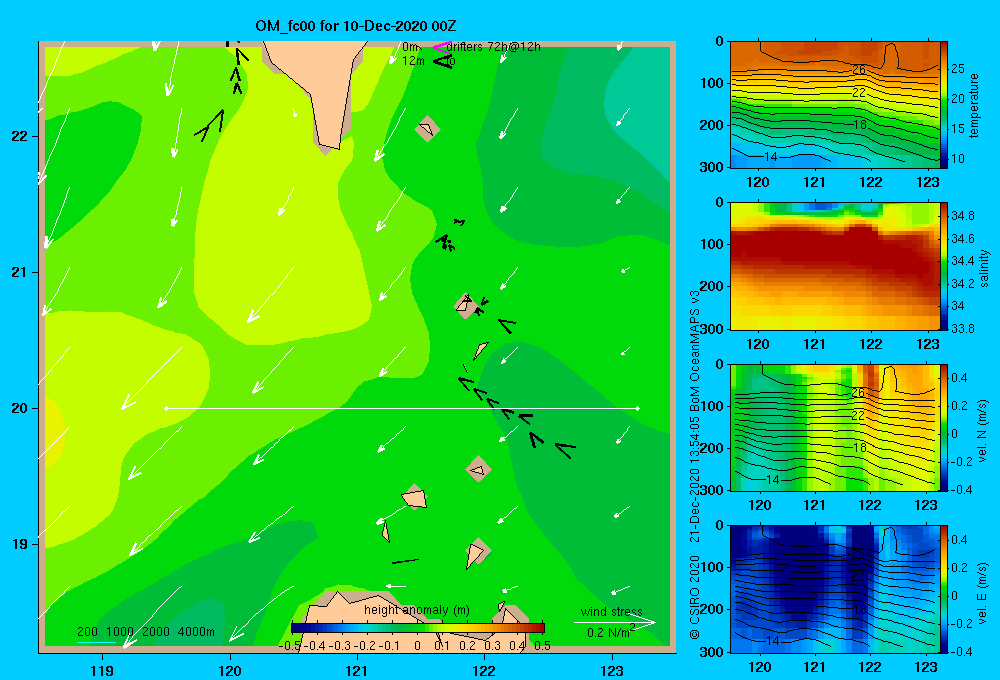This screenshot has height=680, width=1000.
Task: Click longitude tick label 121 on the main map
Action: [x=357, y=670]
